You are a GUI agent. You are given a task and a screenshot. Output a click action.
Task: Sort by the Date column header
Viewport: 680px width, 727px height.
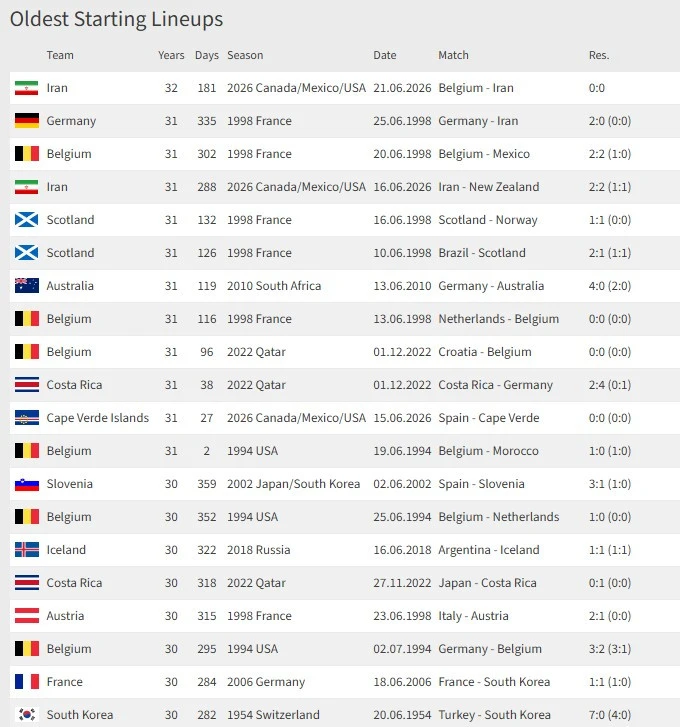point(385,55)
